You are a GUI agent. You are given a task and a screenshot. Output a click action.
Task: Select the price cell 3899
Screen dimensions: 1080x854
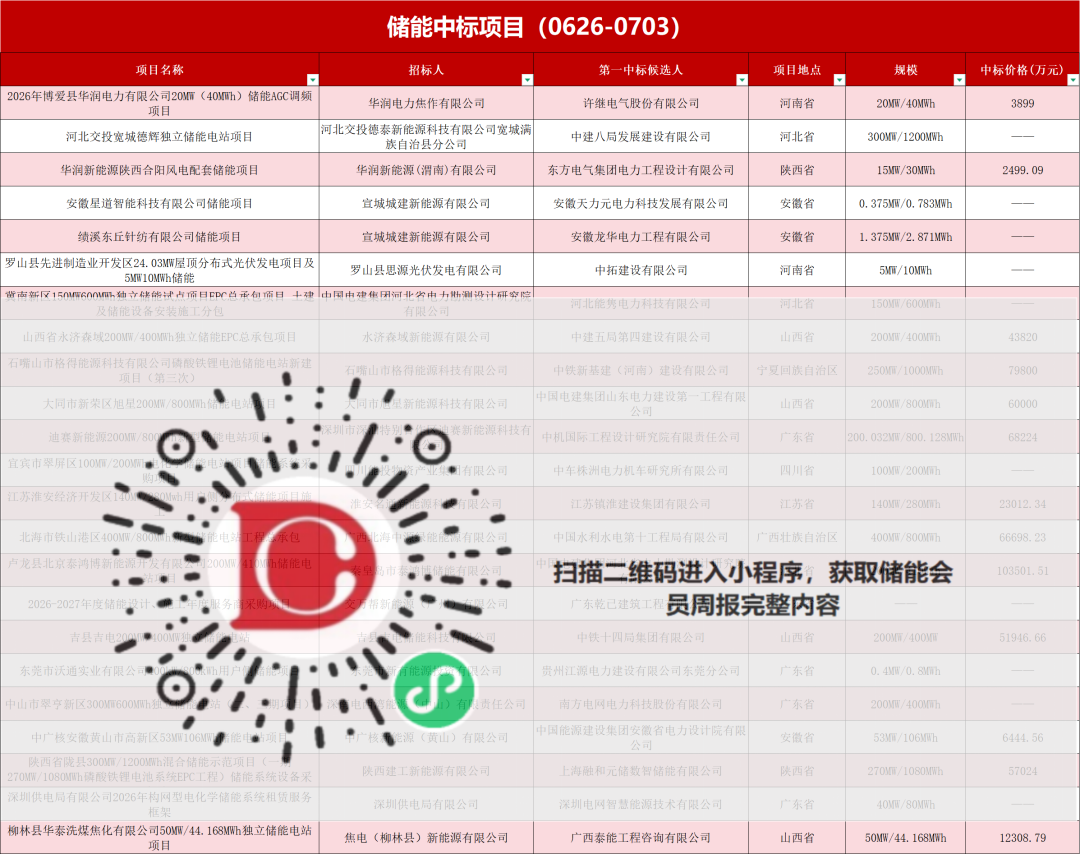pos(1022,103)
